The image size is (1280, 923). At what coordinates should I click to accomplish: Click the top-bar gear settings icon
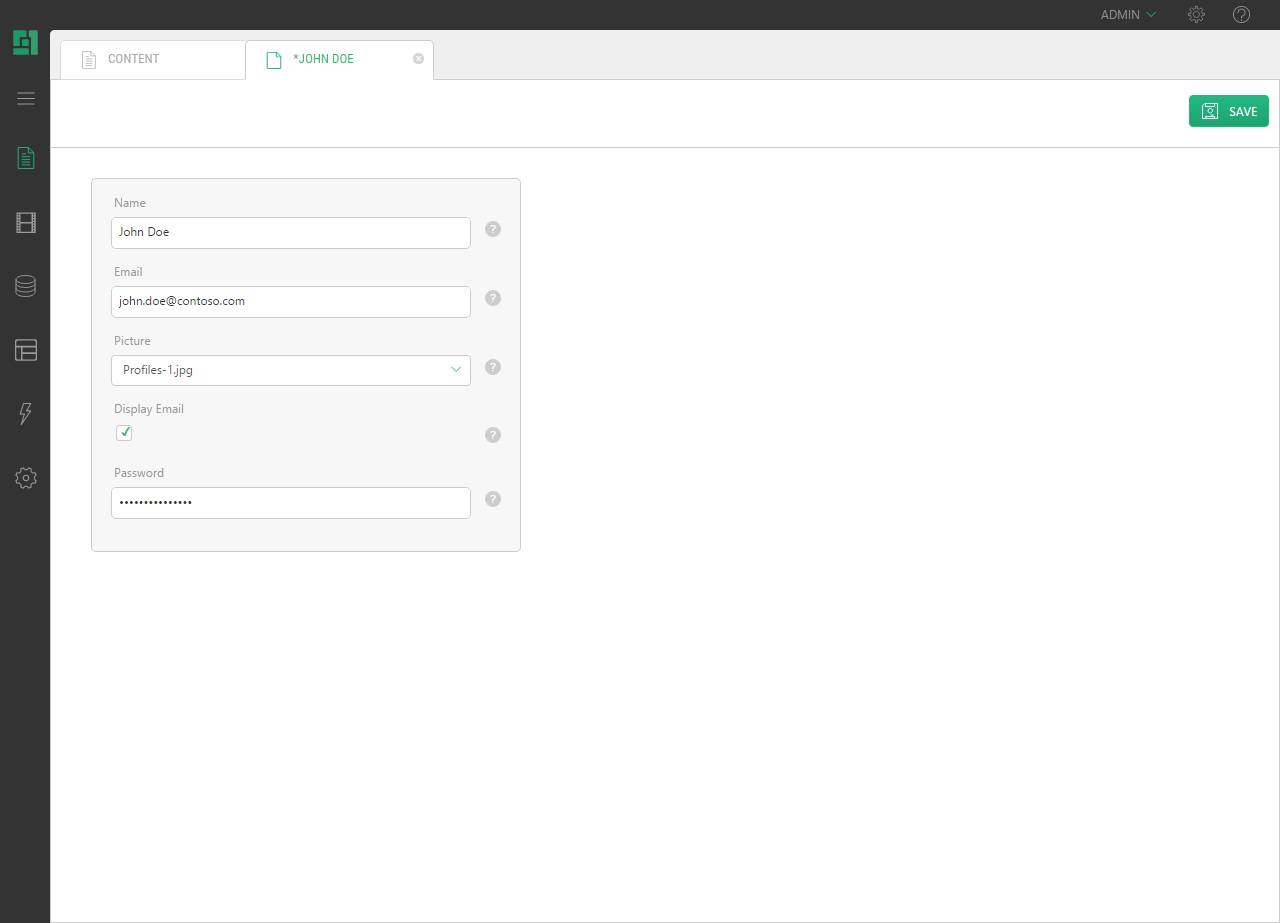click(x=1196, y=15)
